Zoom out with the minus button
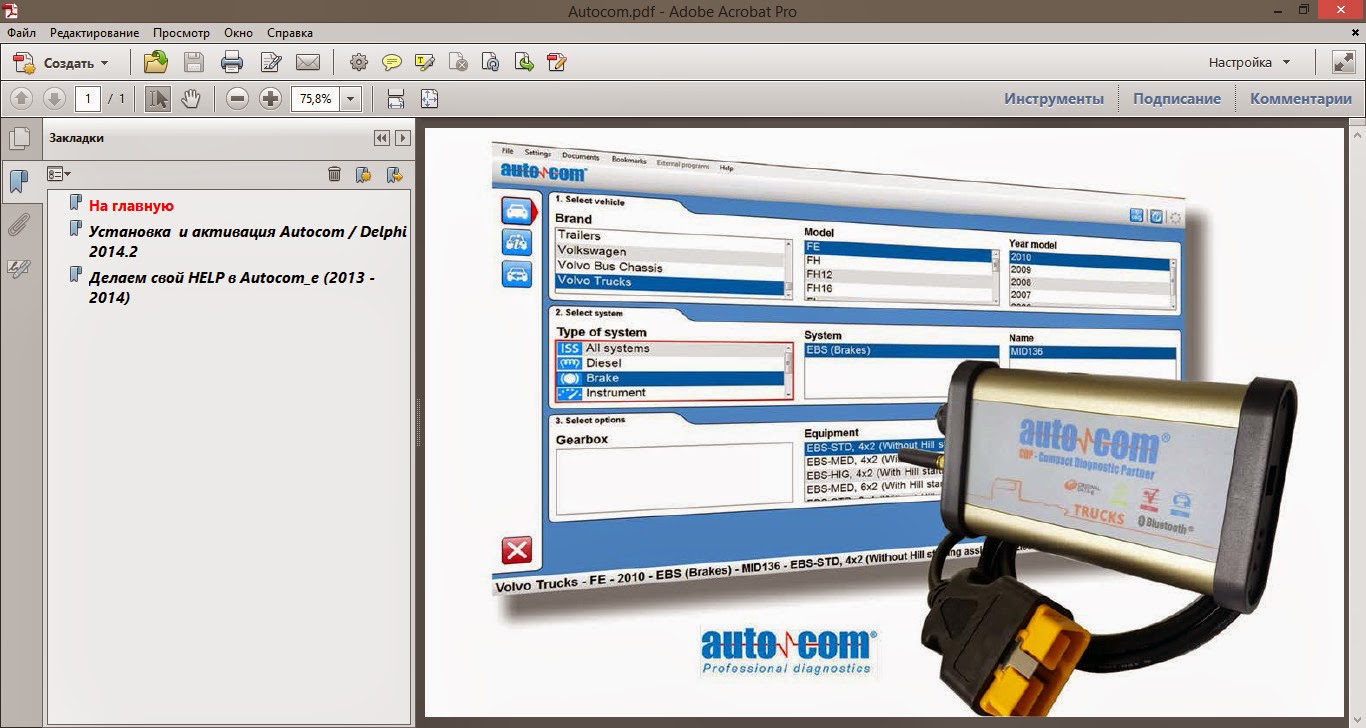Image resolution: width=1366 pixels, height=728 pixels. 237,99
